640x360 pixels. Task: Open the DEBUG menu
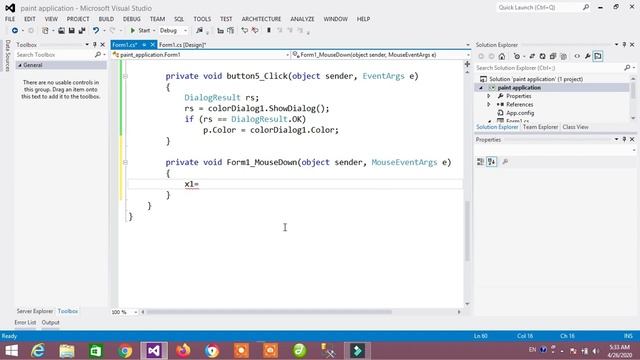coord(131,19)
